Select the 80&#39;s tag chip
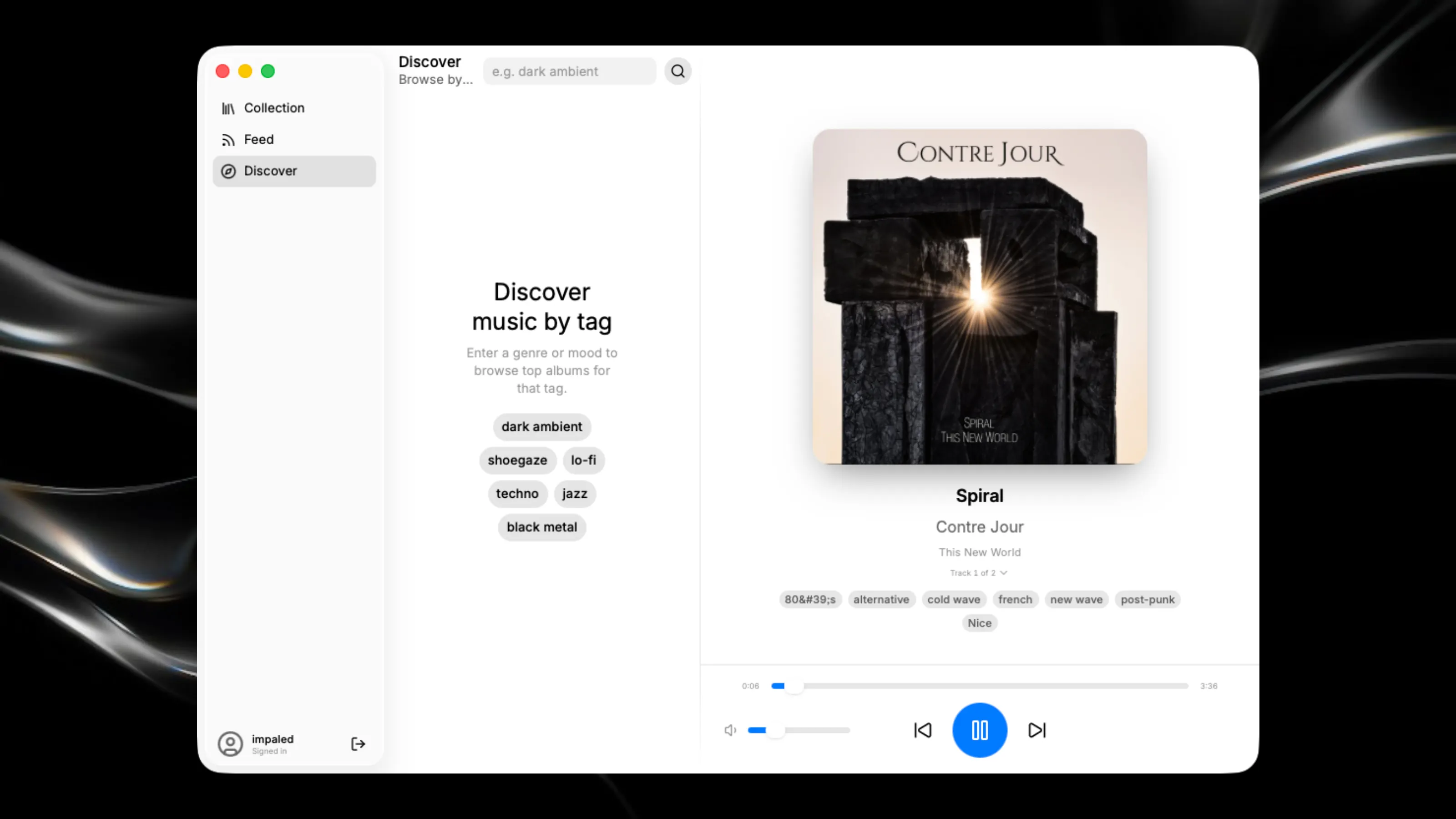The width and height of the screenshot is (1456, 819). click(x=810, y=600)
